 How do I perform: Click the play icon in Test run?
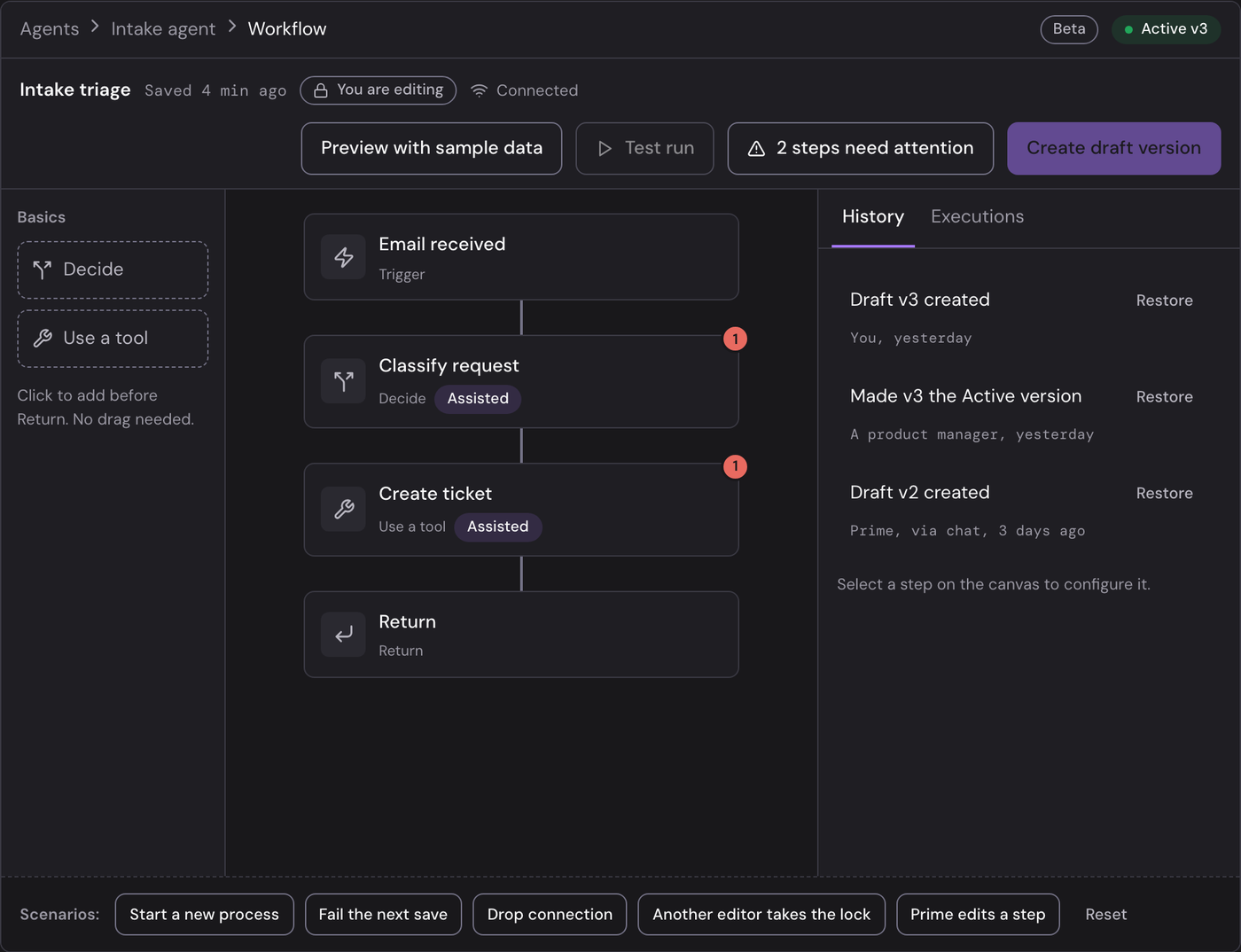pyautogui.click(x=605, y=149)
